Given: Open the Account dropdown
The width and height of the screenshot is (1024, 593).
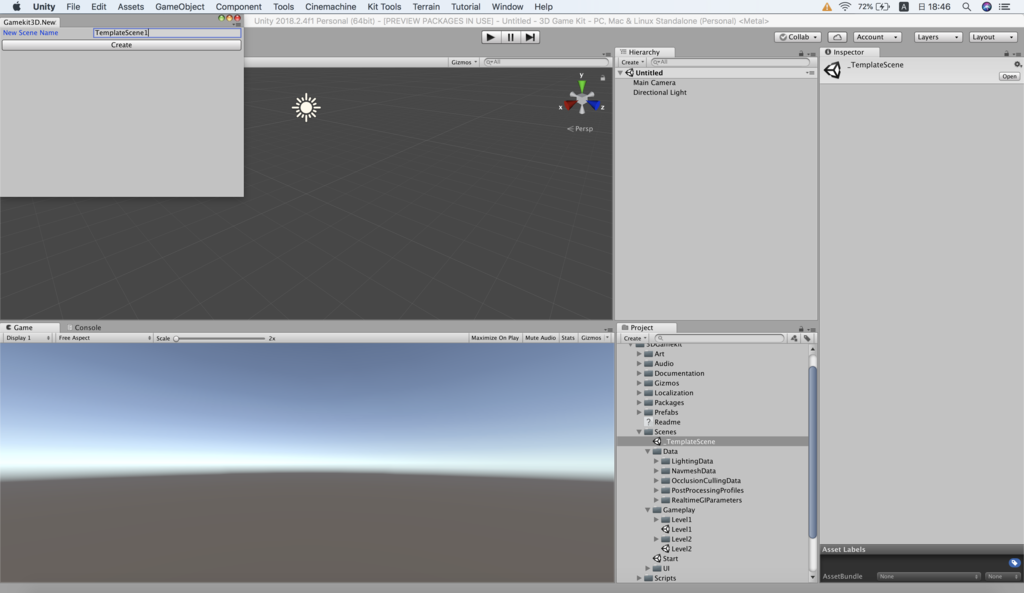Looking at the screenshot, I should coord(876,37).
